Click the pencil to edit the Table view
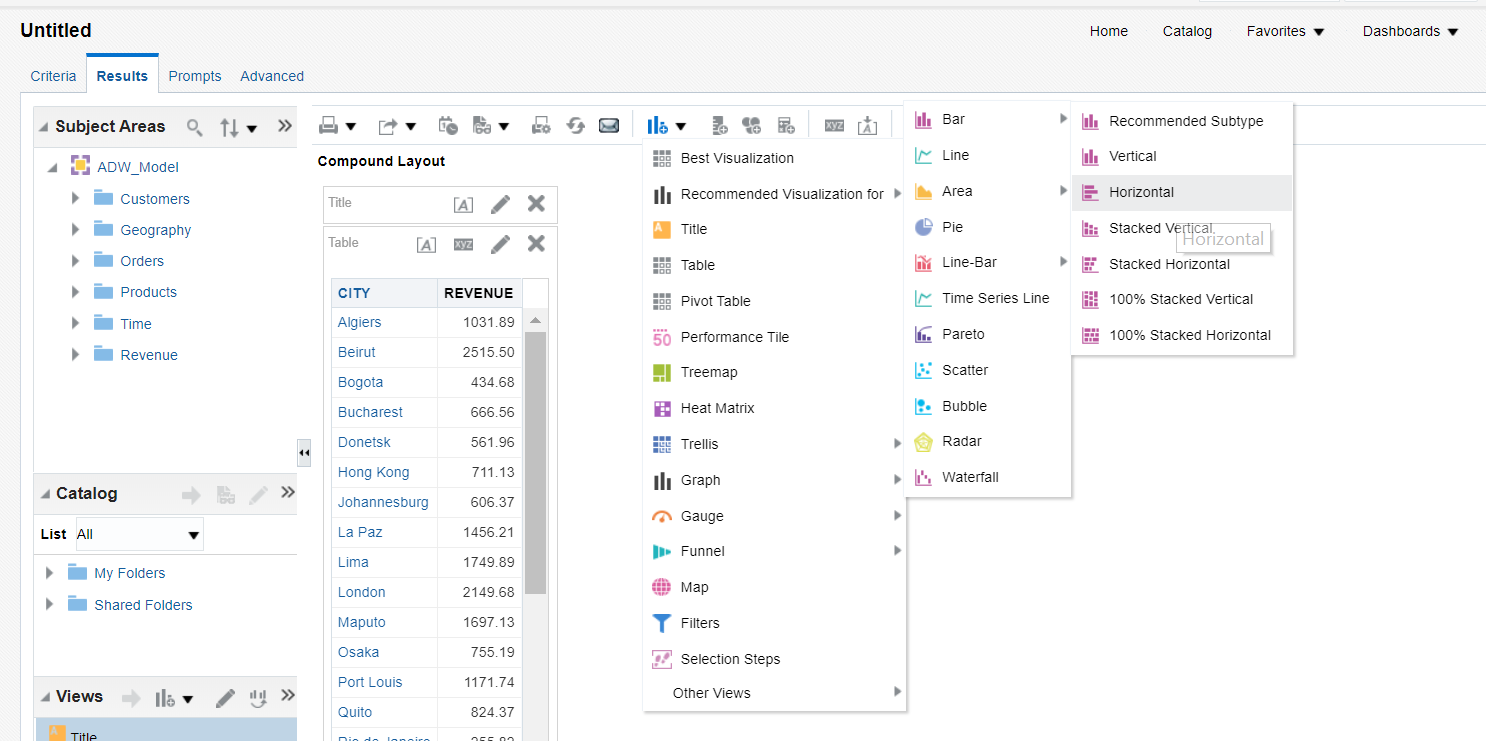 [x=501, y=244]
